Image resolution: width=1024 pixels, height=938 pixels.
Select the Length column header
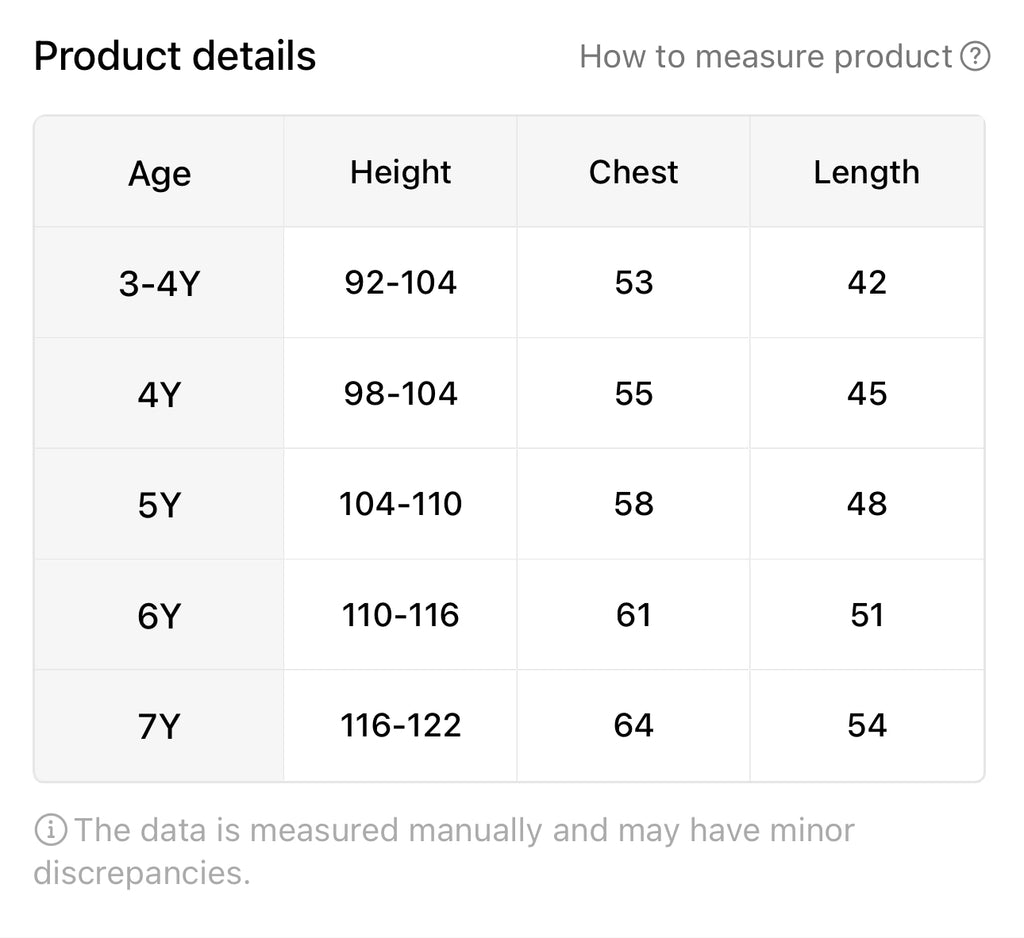pos(867,172)
